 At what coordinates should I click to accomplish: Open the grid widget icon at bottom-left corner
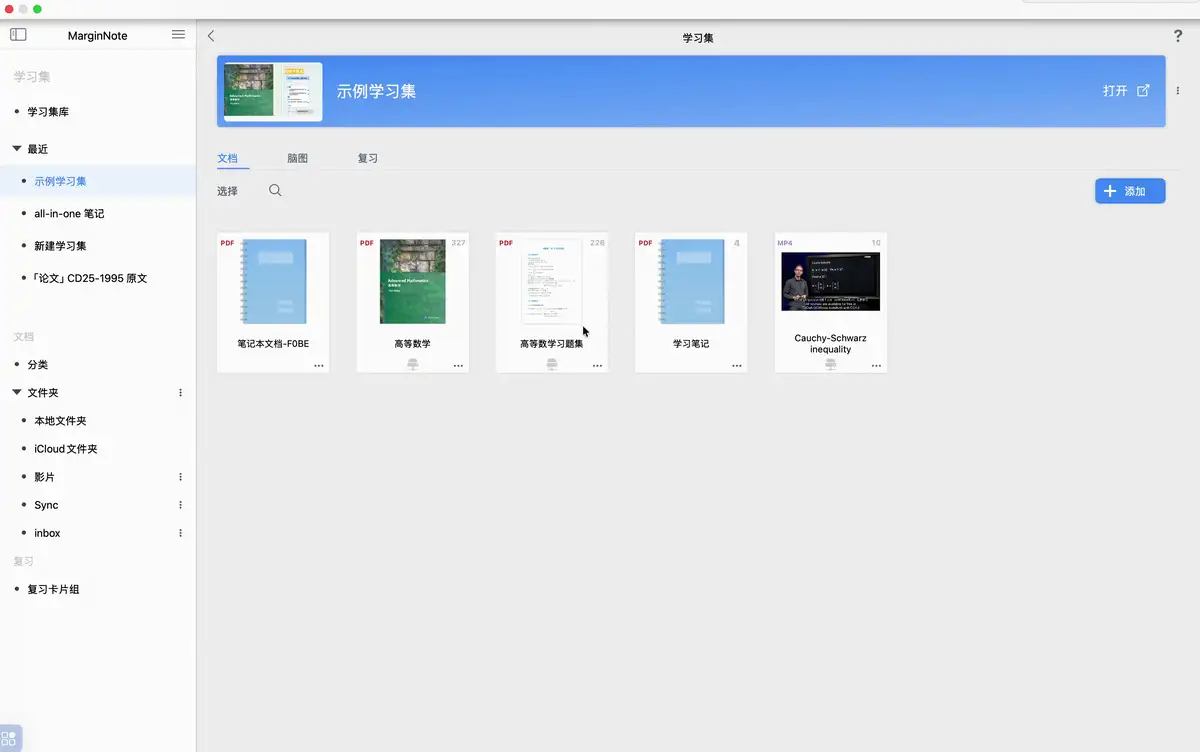click(x=9, y=739)
